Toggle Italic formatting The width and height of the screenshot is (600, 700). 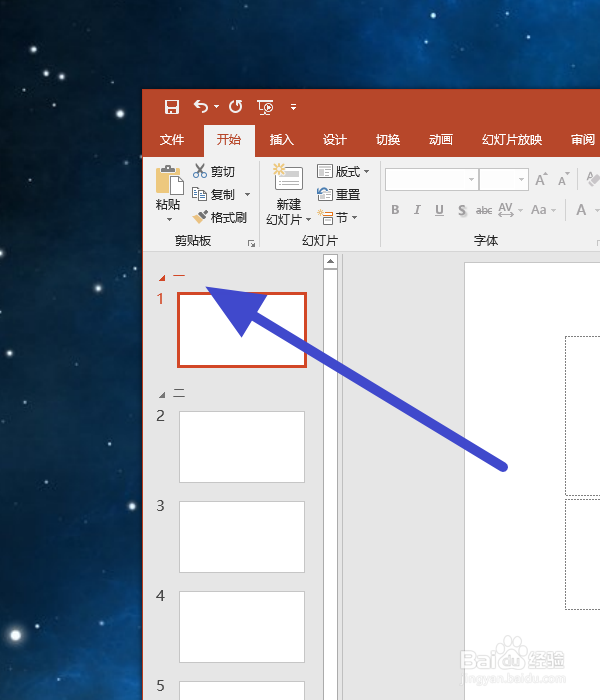click(417, 210)
